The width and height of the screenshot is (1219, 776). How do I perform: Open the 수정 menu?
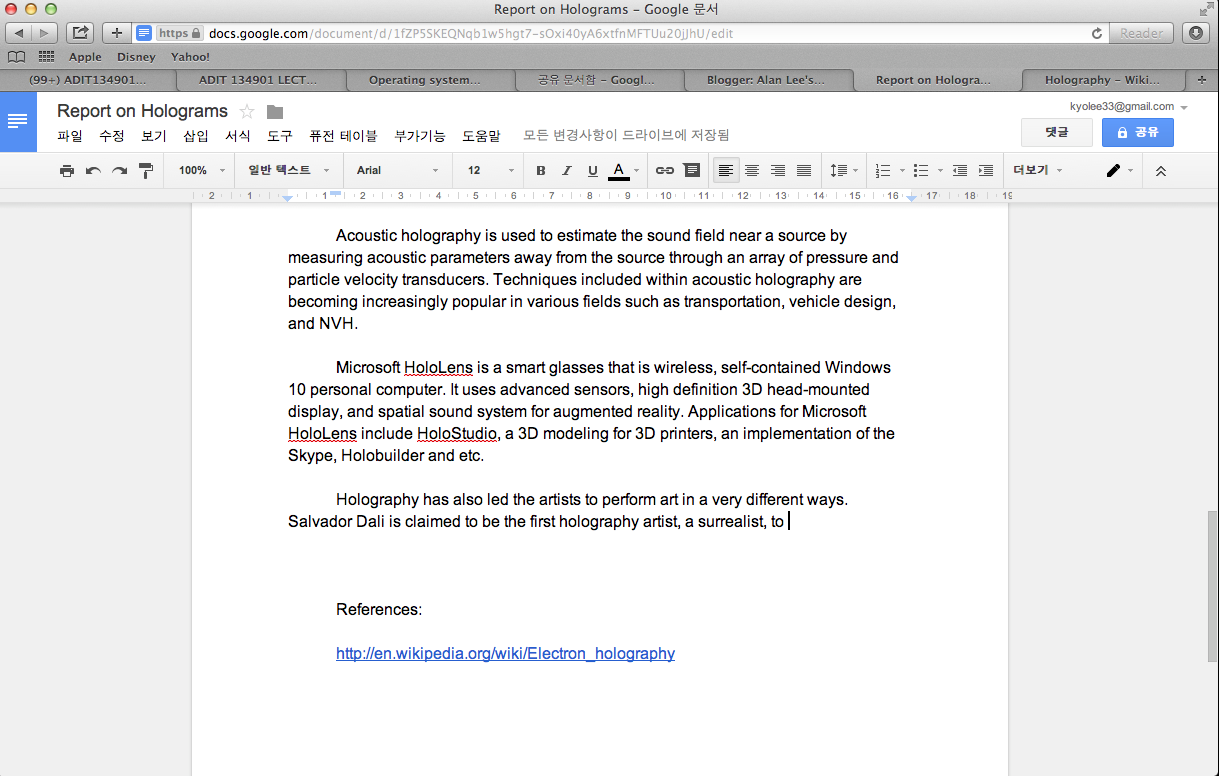click(x=112, y=136)
